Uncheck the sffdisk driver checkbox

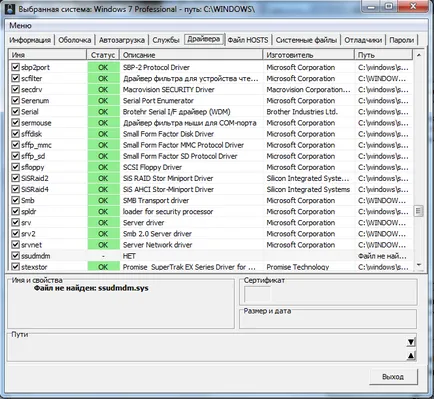[x=15, y=134]
